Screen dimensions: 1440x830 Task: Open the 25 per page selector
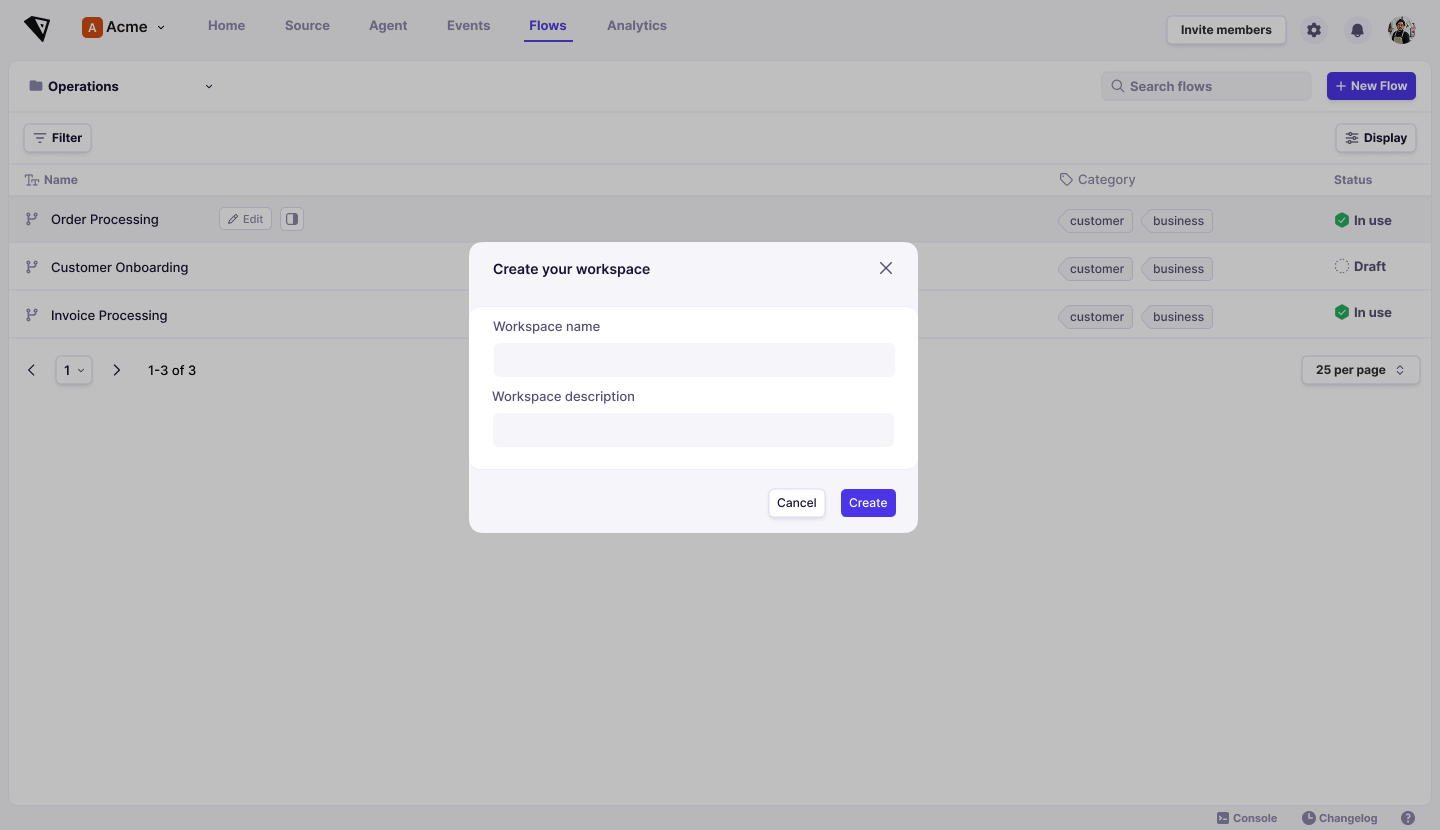pyautogui.click(x=1360, y=370)
